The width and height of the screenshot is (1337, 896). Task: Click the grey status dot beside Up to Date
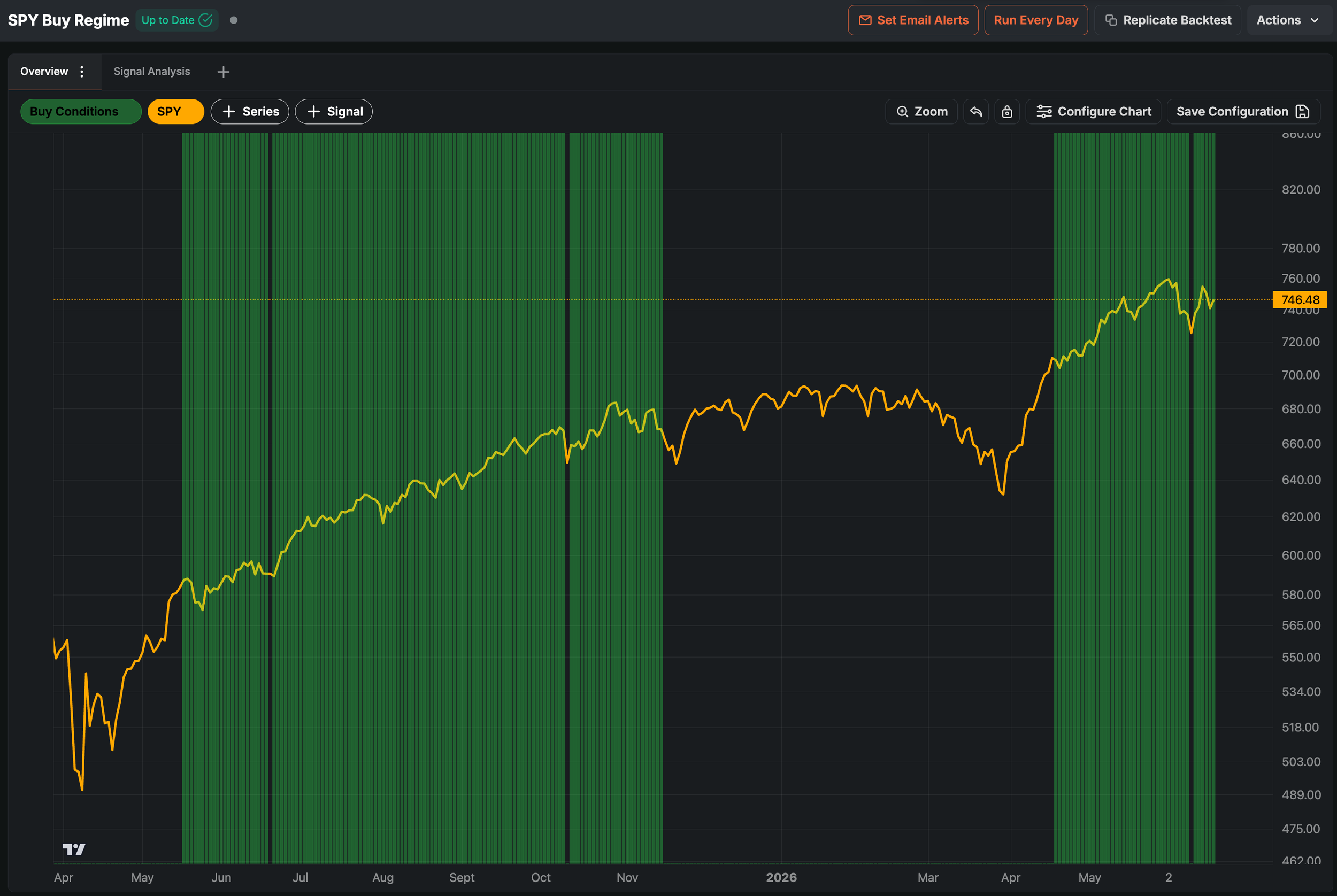point(234,20)
